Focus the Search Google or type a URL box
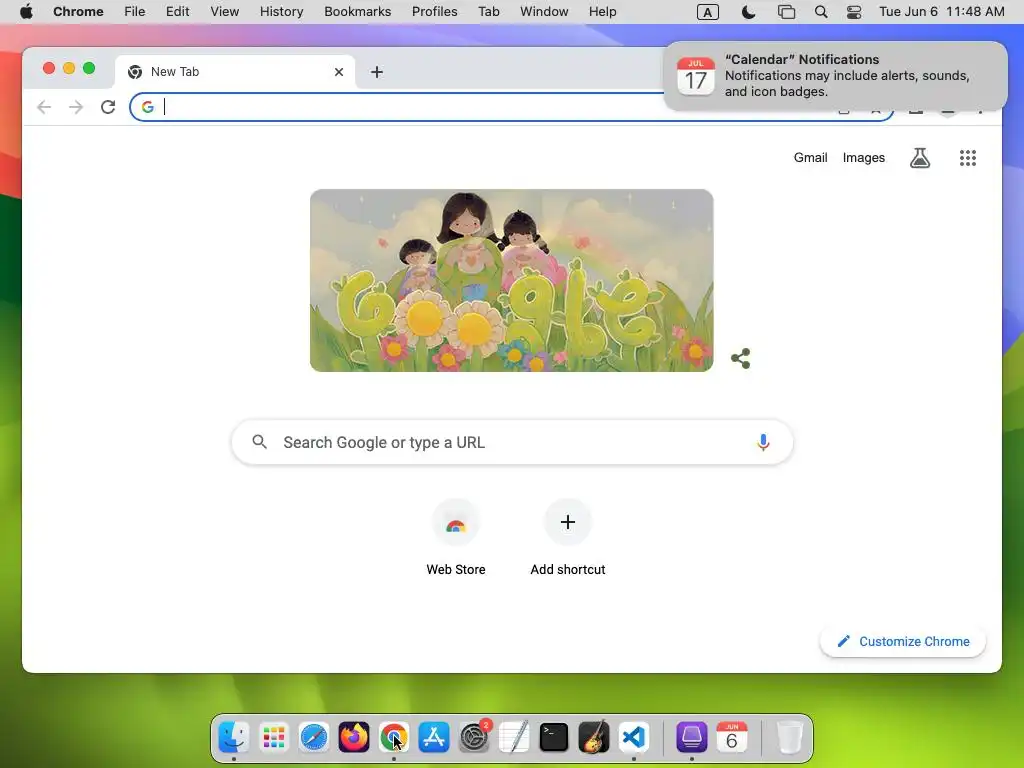 tap(513, 442)
